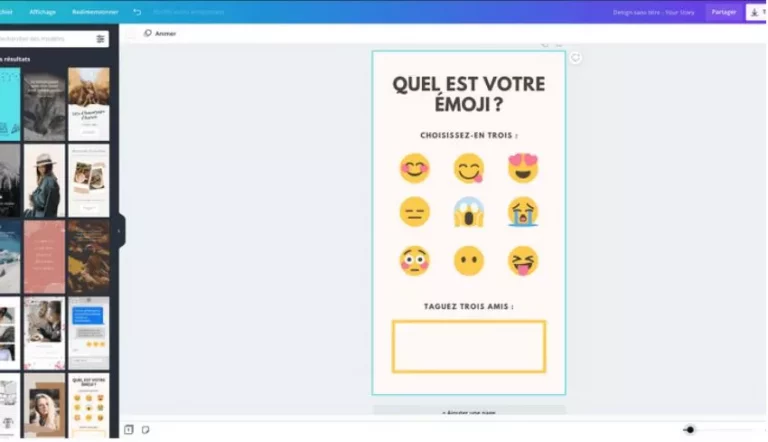
Task: Click the template search input field
Action: [x=45, y=39]
